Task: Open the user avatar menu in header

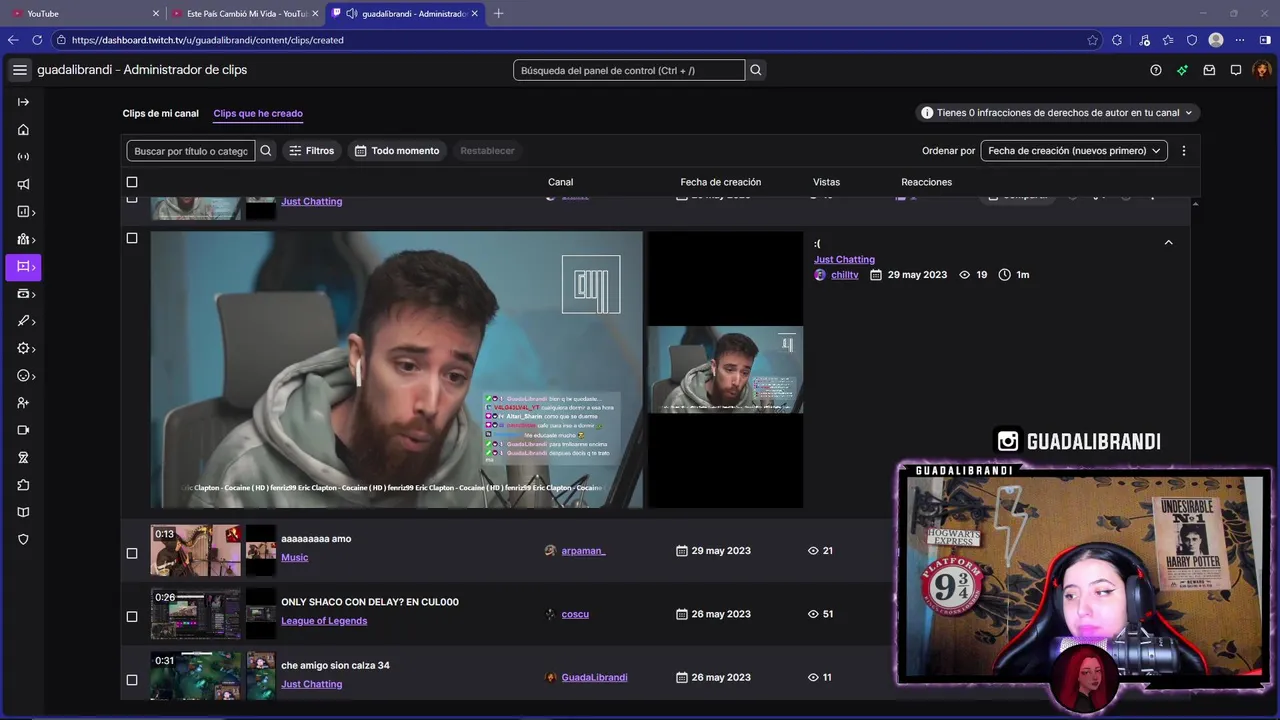Action: 1262,70
